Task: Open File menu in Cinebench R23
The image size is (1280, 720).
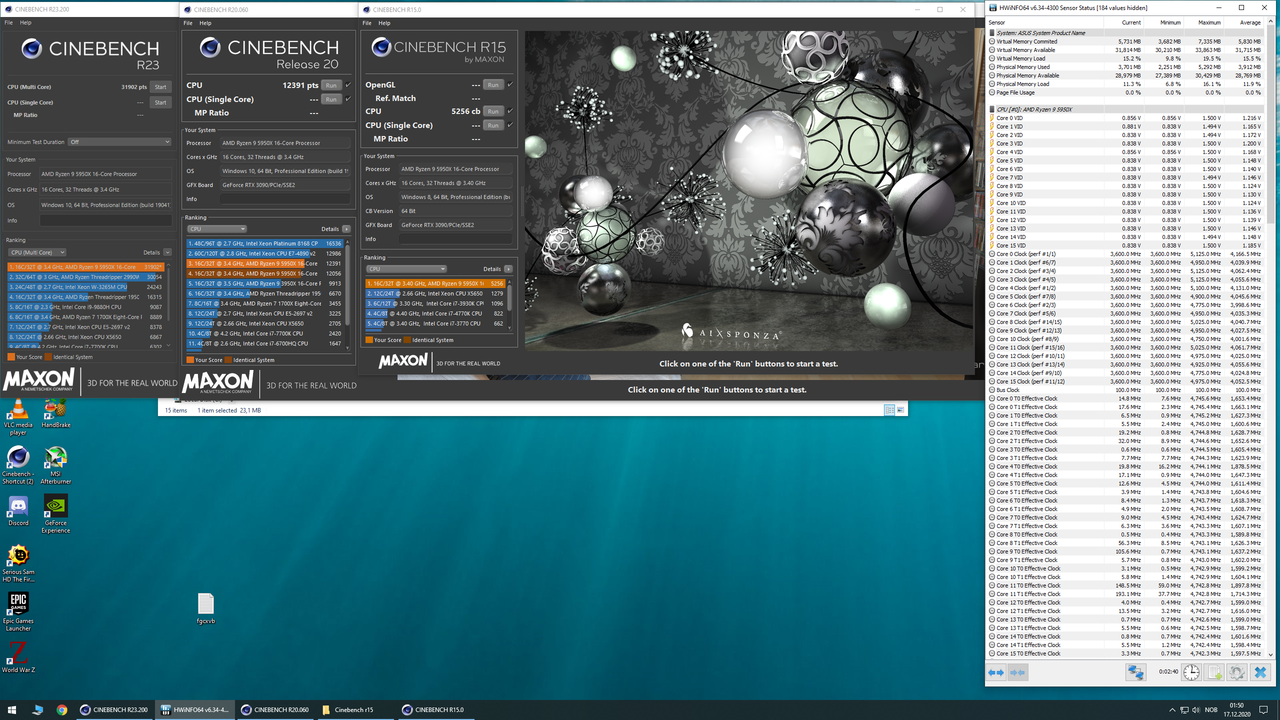Action: [x=9, y=22]
